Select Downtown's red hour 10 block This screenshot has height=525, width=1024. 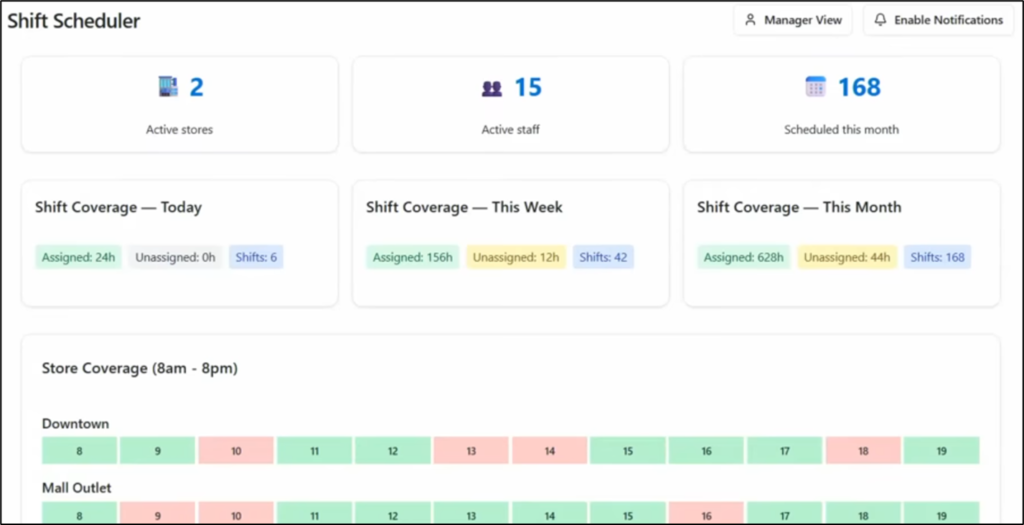236,451
